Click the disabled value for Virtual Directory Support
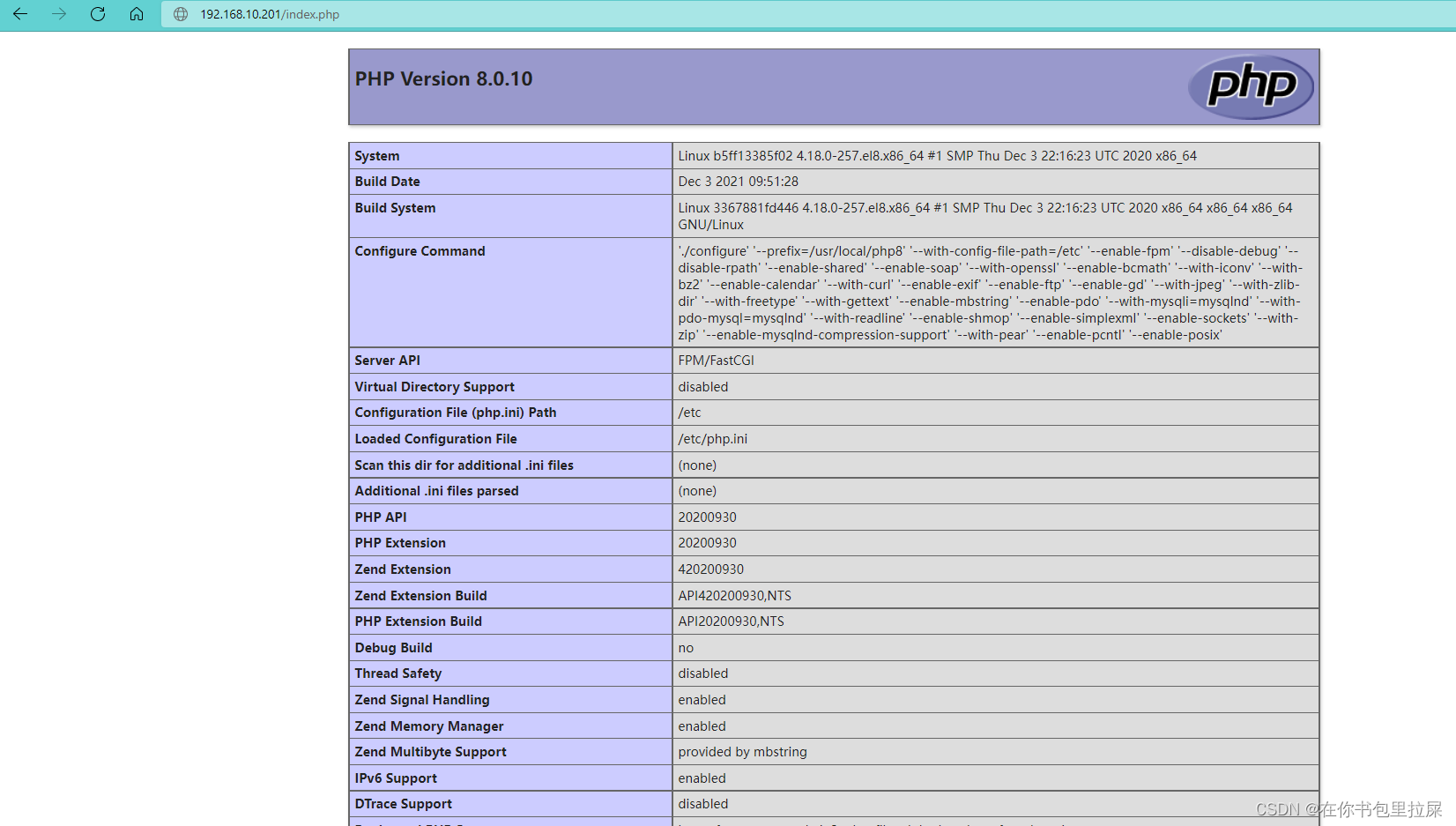This screenshot has height=826, width=1456. 702,387
